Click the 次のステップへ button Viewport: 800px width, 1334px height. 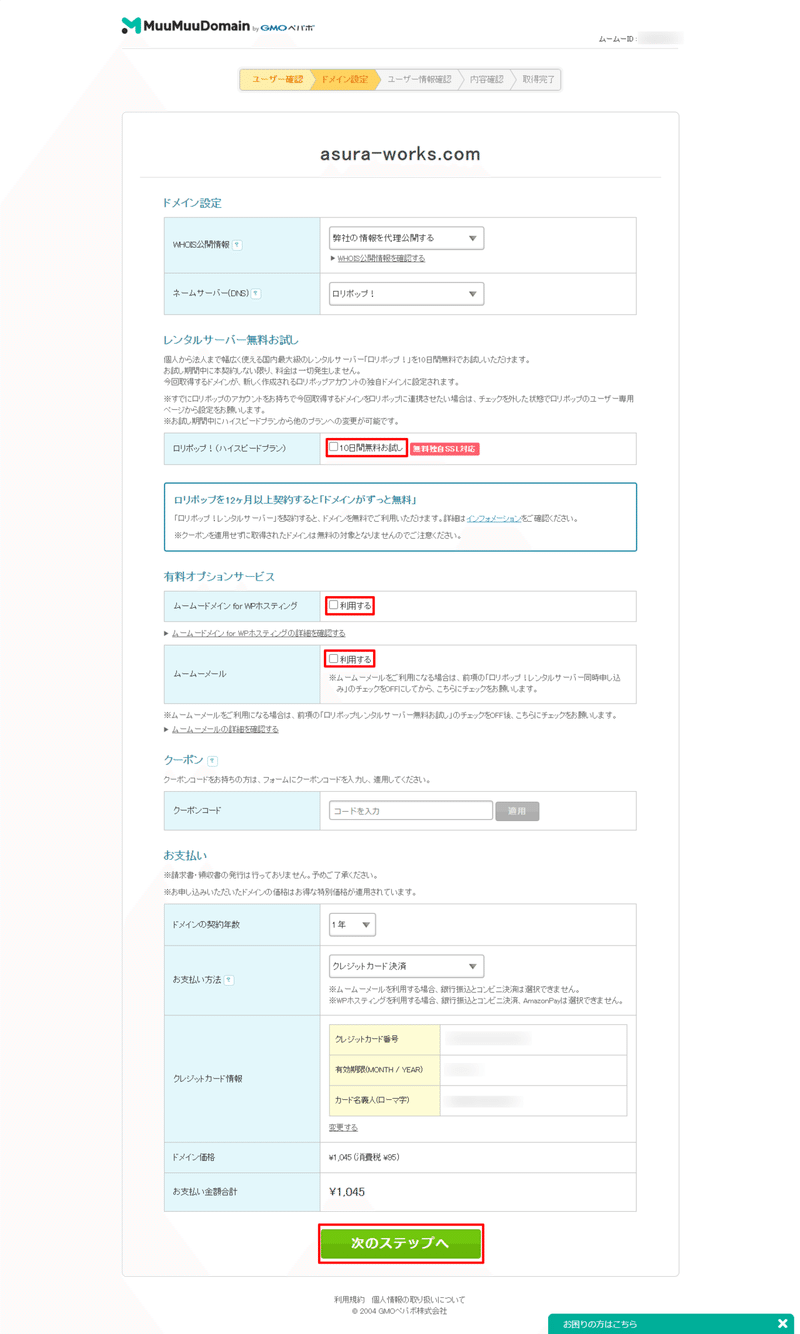(401, 1243)
